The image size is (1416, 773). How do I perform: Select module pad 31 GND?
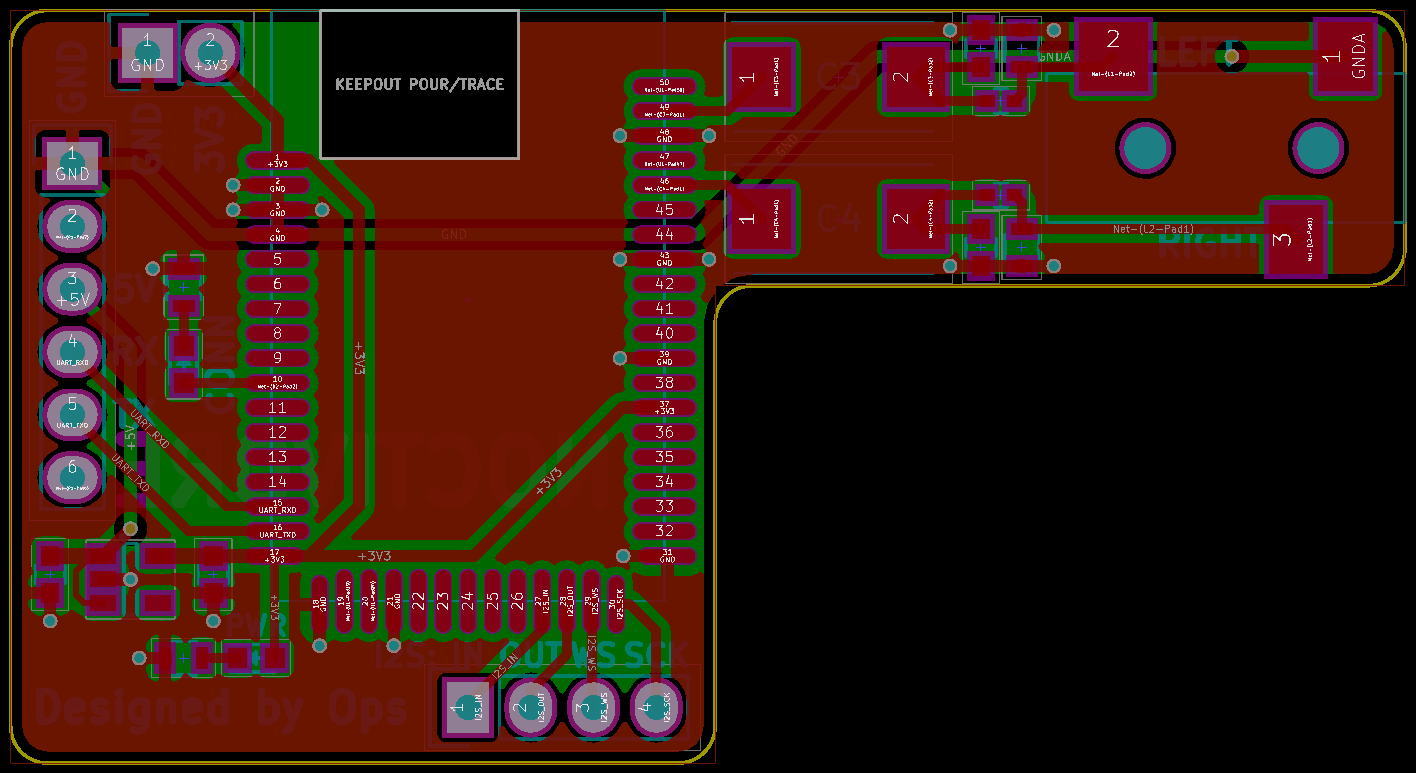point(664,556)
